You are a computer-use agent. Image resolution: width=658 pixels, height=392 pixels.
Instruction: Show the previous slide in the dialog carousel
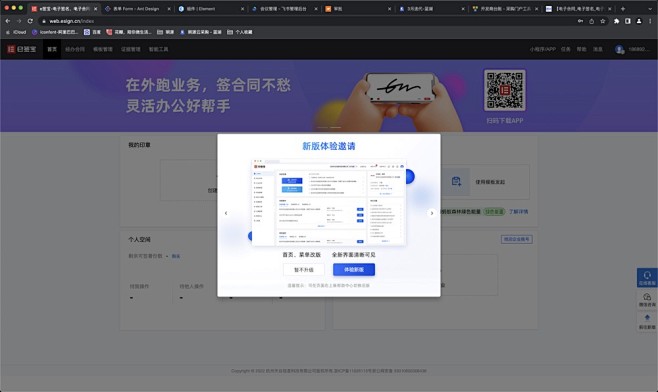(226, 213)
